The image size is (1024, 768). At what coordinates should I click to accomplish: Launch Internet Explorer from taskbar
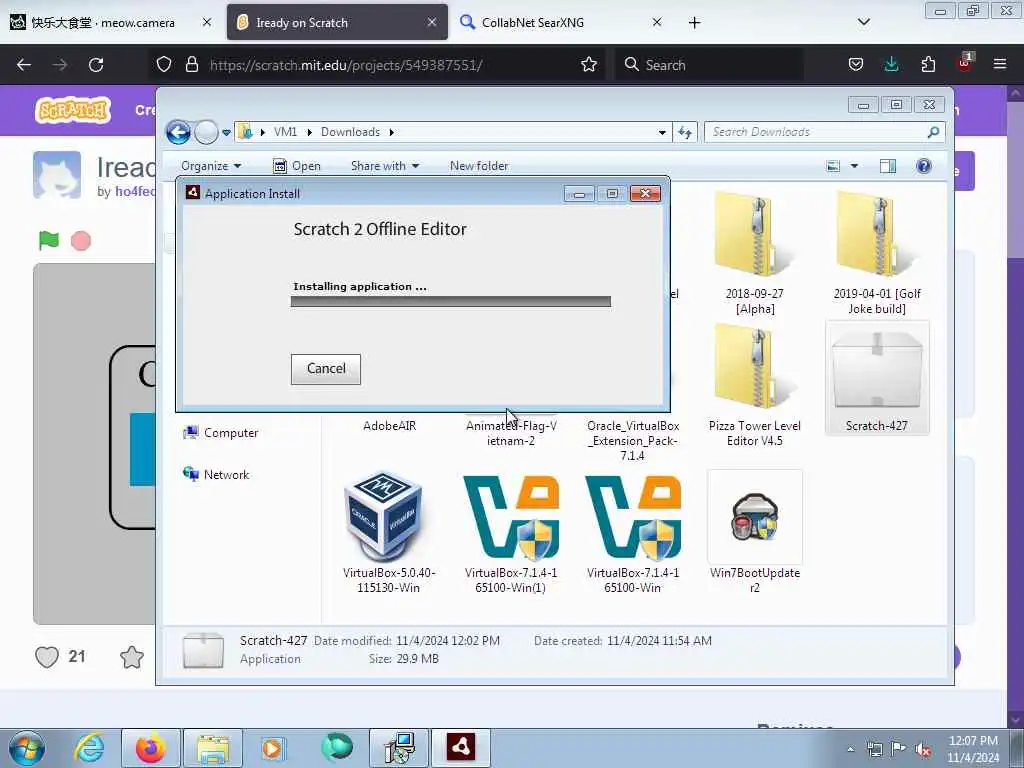89,748
